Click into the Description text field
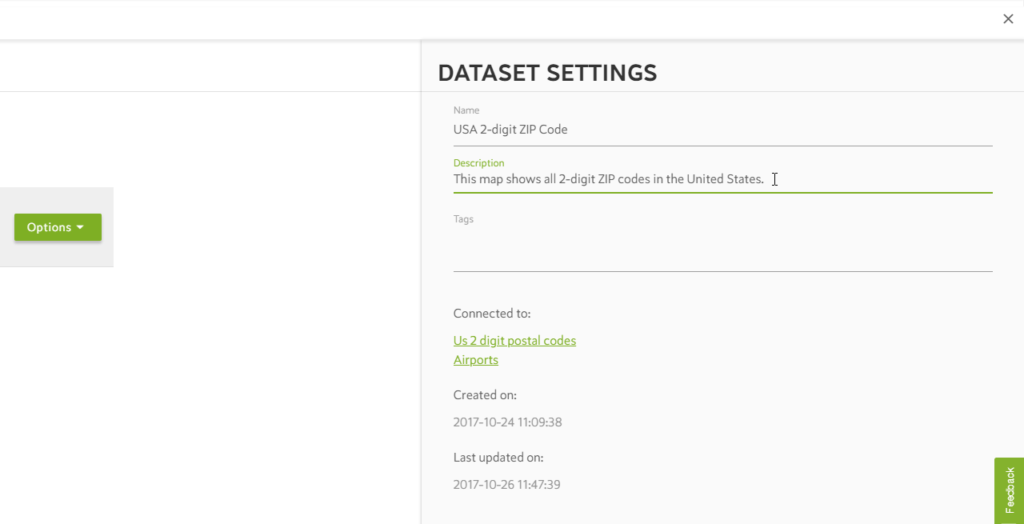The width and height of the screenshot is (1024, 524). tap(722, 179)
